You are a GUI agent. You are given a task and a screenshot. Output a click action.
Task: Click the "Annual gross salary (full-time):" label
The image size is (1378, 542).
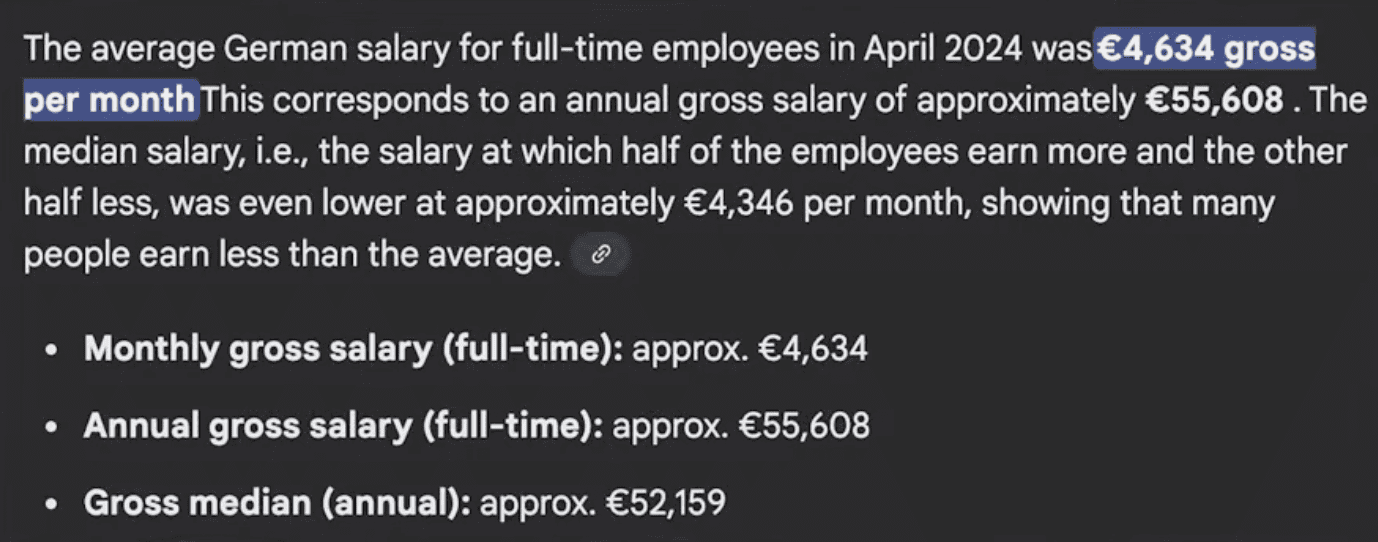(343, 426)
